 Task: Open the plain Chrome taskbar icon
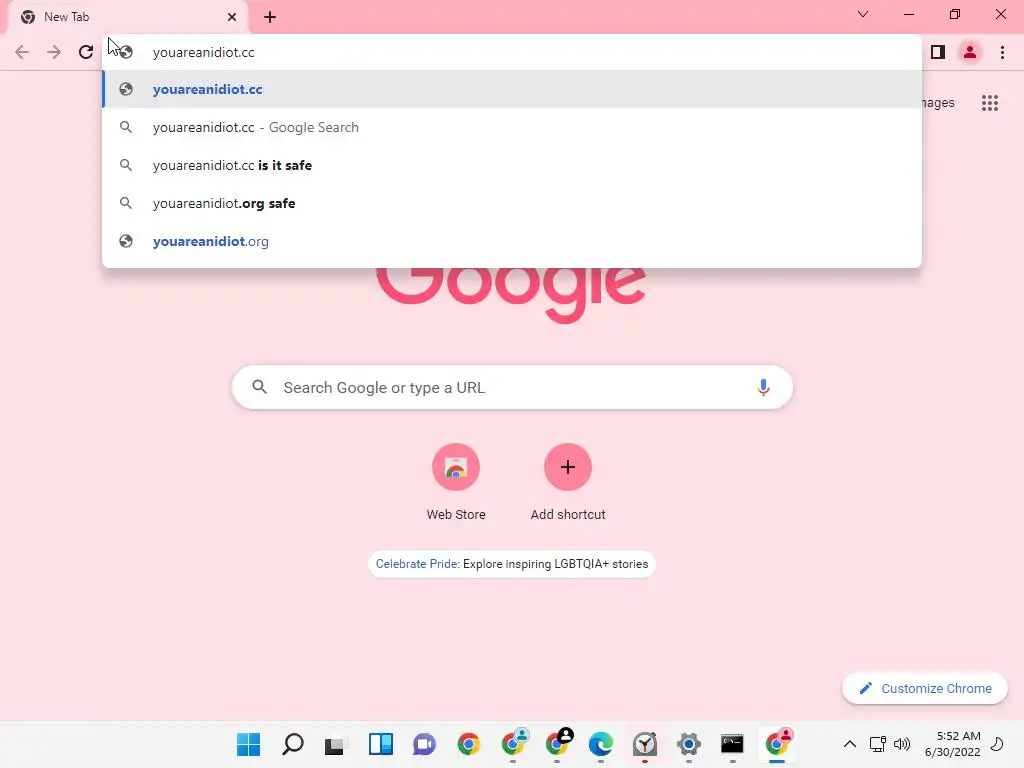click(x=468, y=744)
